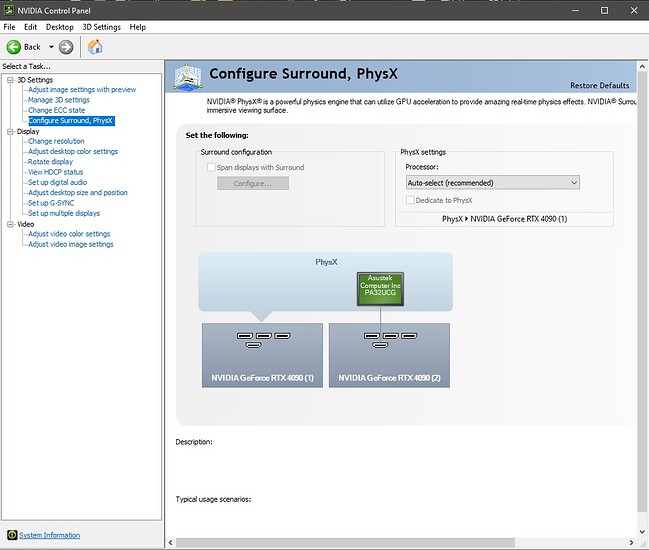649x550 pixels.
Task: Click the green Back arrow icon
Action: pyautogui.click(x=14, y=47)
